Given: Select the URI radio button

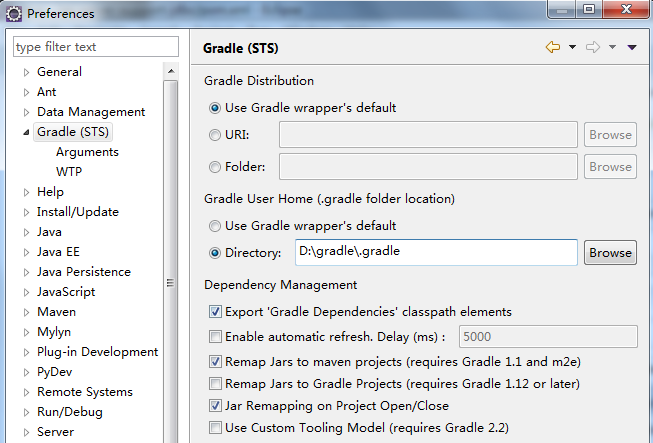Looking at the screenshot, I should coord(214,135).
